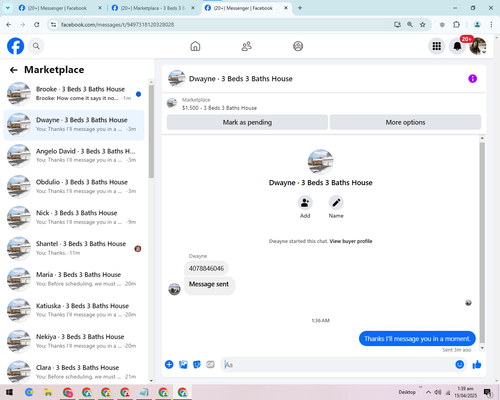Open the Nick conversation
The image size is (500, 400).
tap(74, 217)
